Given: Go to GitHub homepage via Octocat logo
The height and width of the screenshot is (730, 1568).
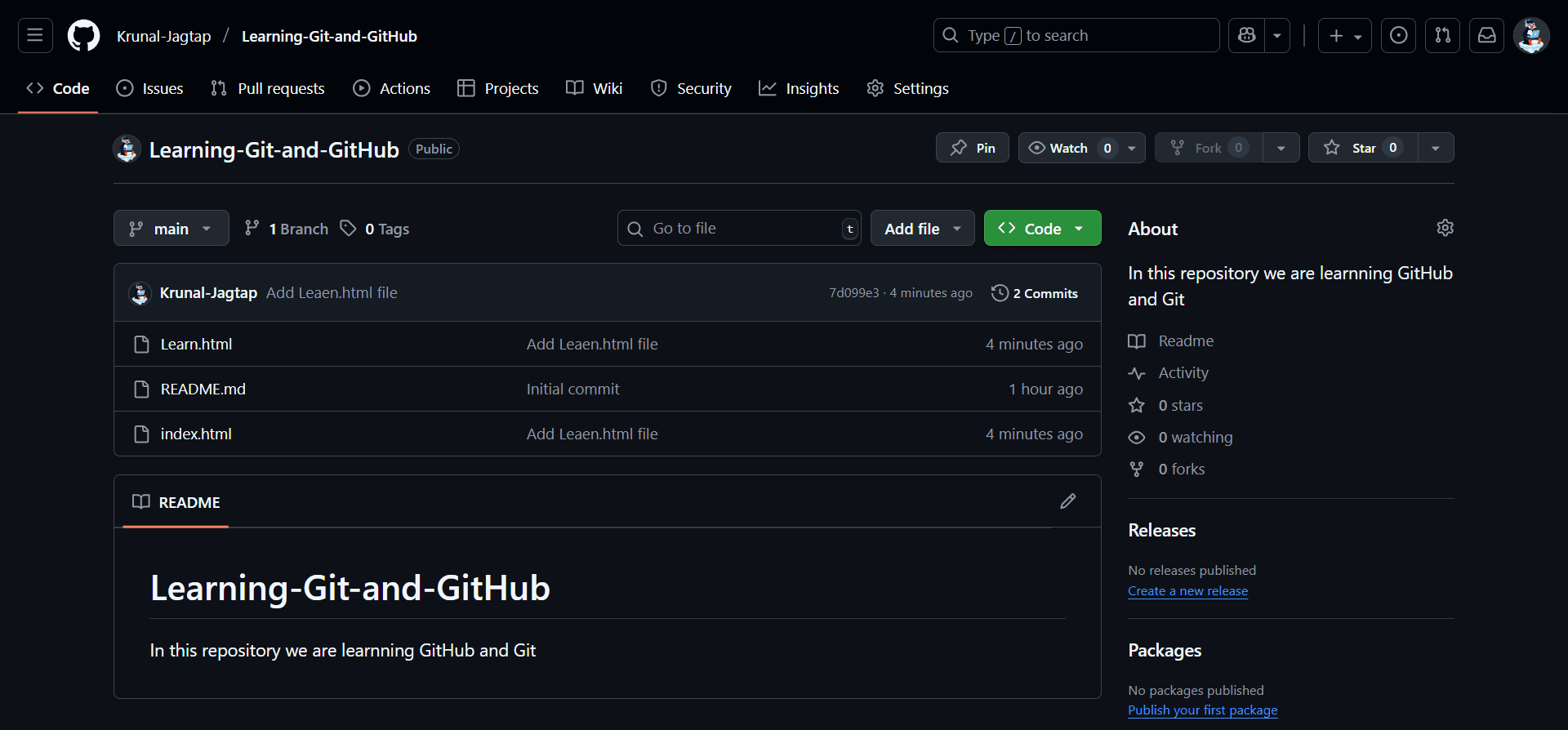Looking at the screenshot, I should point(83,36).
